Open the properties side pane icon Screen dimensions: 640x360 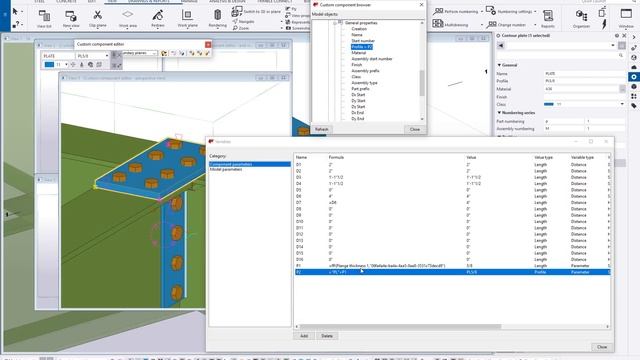(x=633, y=77)
